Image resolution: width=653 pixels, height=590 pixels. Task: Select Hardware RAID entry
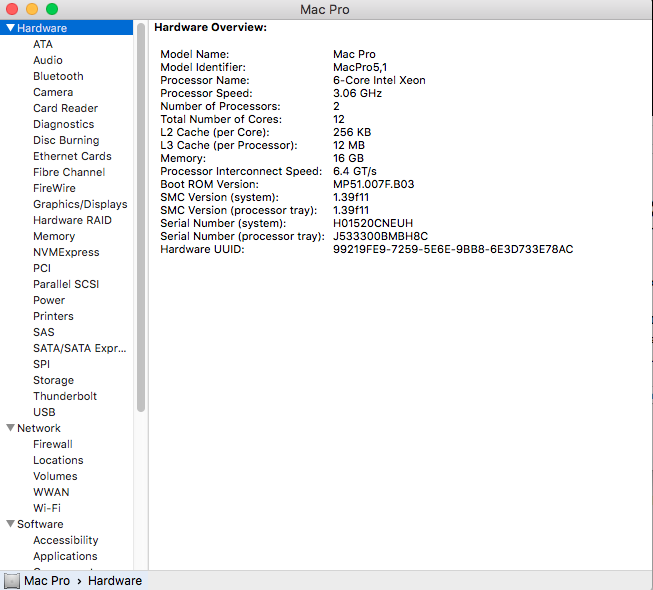click(72, 220)
